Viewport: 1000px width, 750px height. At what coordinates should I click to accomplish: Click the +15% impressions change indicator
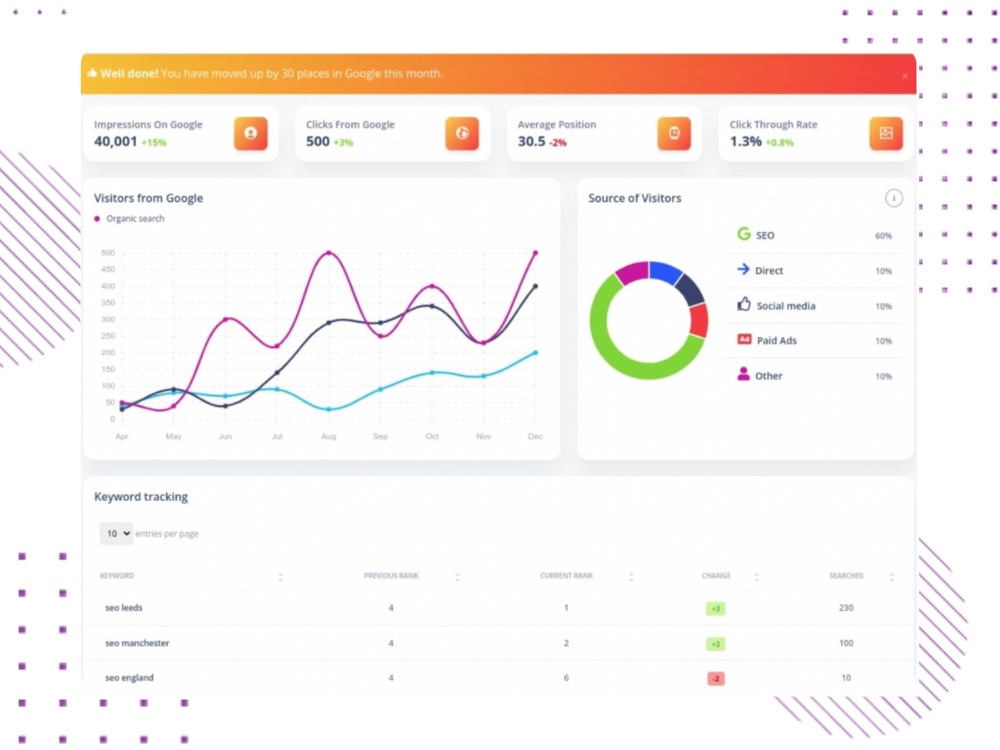[x=154, y=143]
